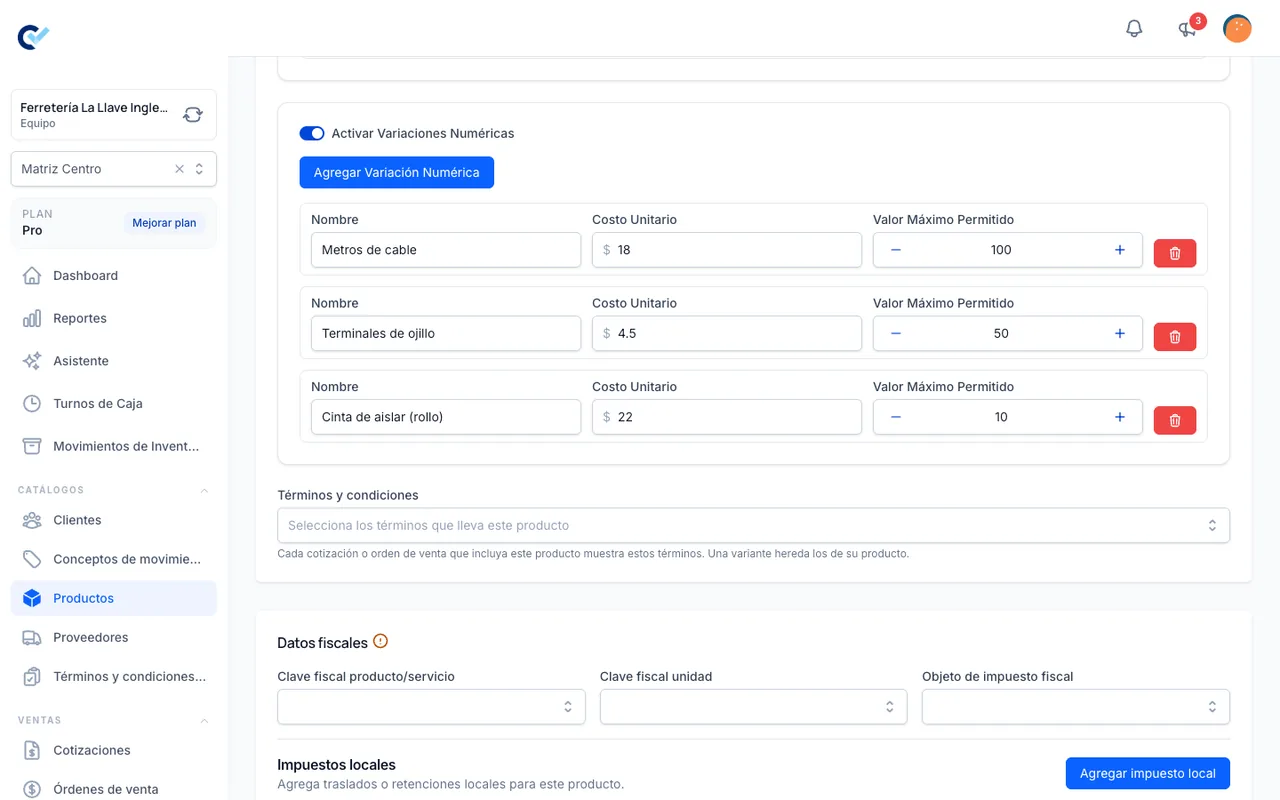This screenshot has height=800, width=1280.
Task: Open Clientes catalog
Action: click(114, 520)
